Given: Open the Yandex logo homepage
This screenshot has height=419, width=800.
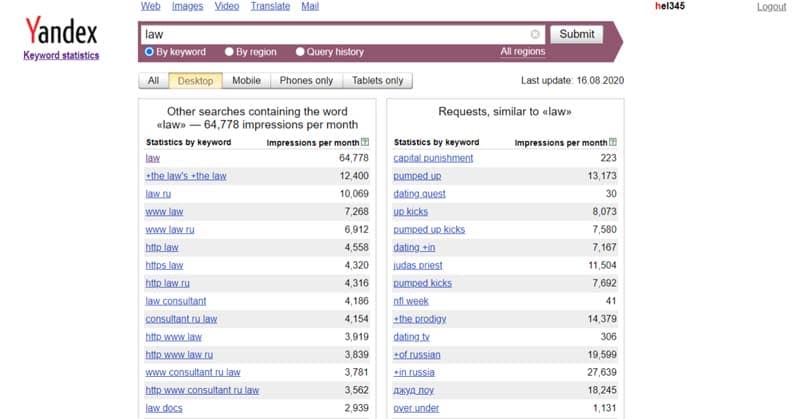Looking at the screenshot, I should [x=61, y=31].
